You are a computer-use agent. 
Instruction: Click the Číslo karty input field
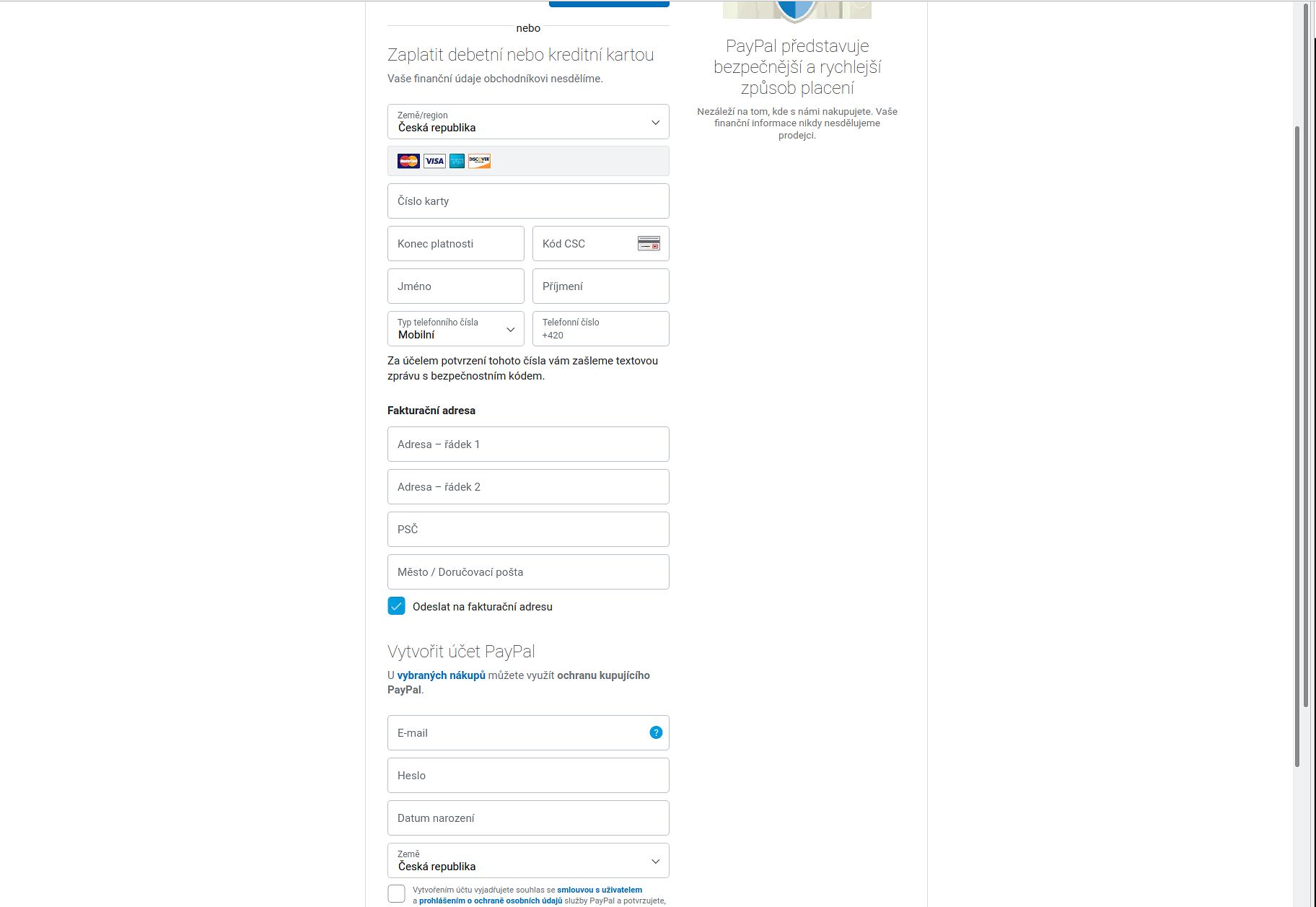[528, 201]
